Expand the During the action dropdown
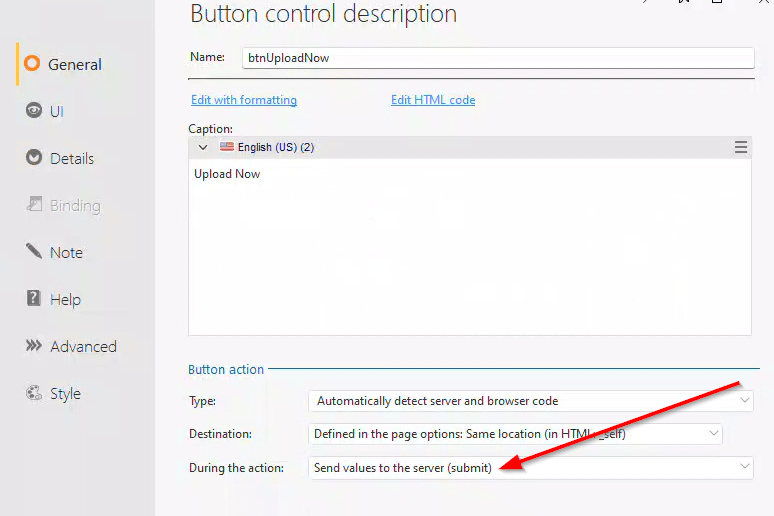The width and height of the screenshot is (774, 516). point(530,468)
